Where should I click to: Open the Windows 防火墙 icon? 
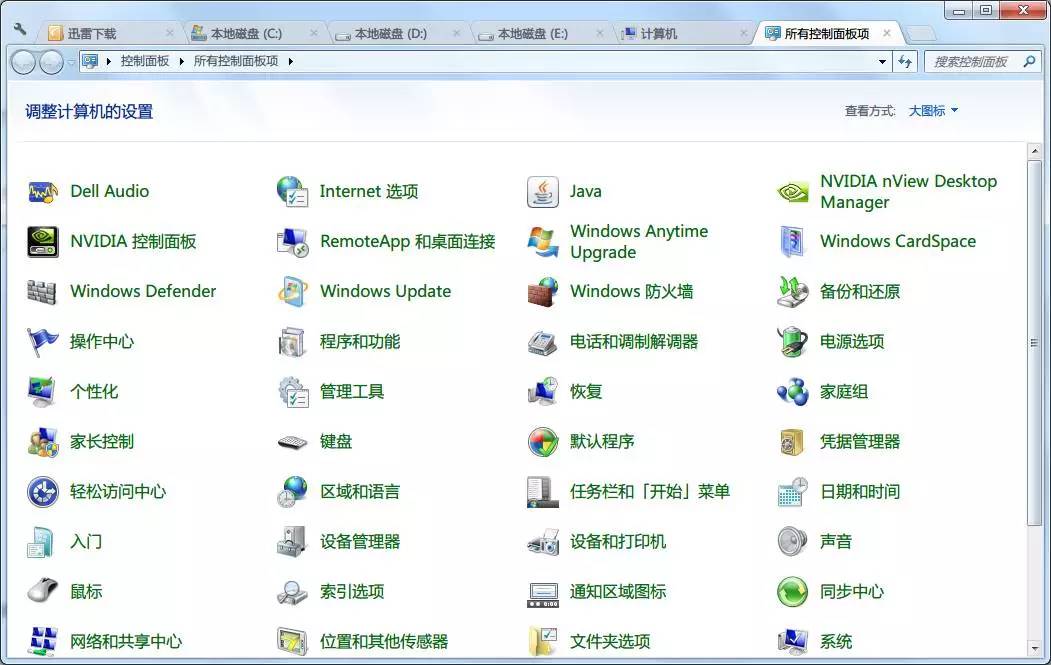click(x=542, y=292)
